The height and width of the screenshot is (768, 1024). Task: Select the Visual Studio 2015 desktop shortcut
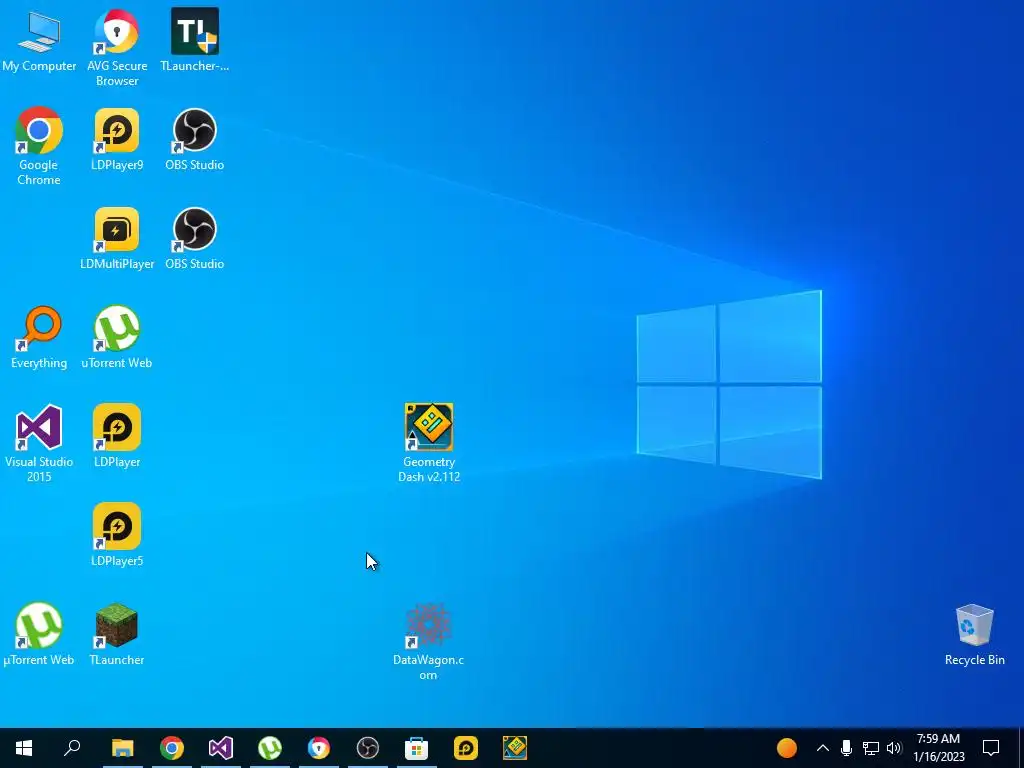pos(39,444)
